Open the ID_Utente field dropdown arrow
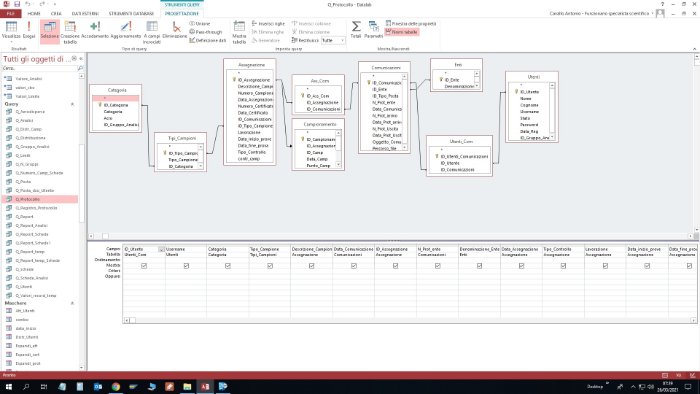The image size is (700, 394). [161, 249]
